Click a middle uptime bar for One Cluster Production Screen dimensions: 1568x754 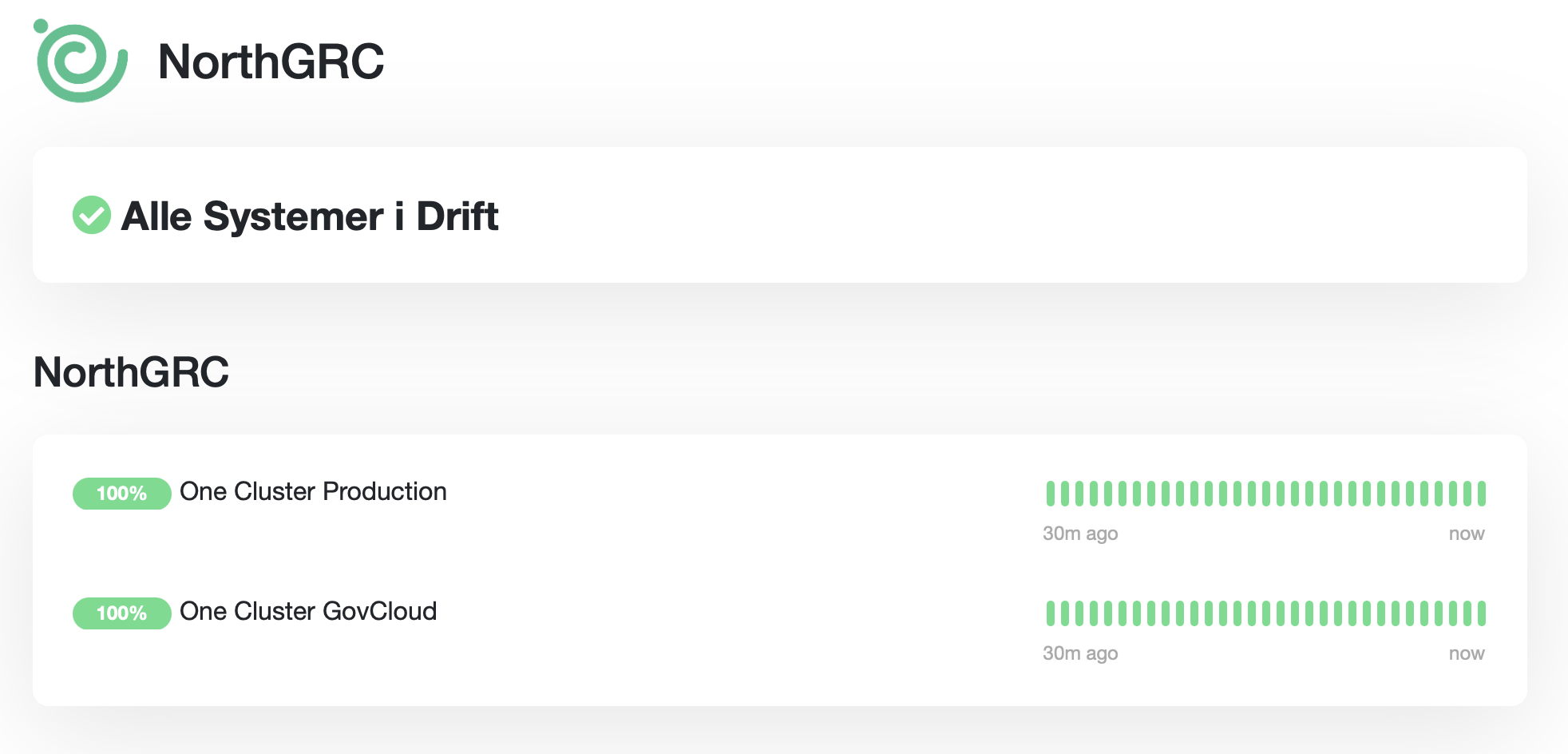[1266, 494]
